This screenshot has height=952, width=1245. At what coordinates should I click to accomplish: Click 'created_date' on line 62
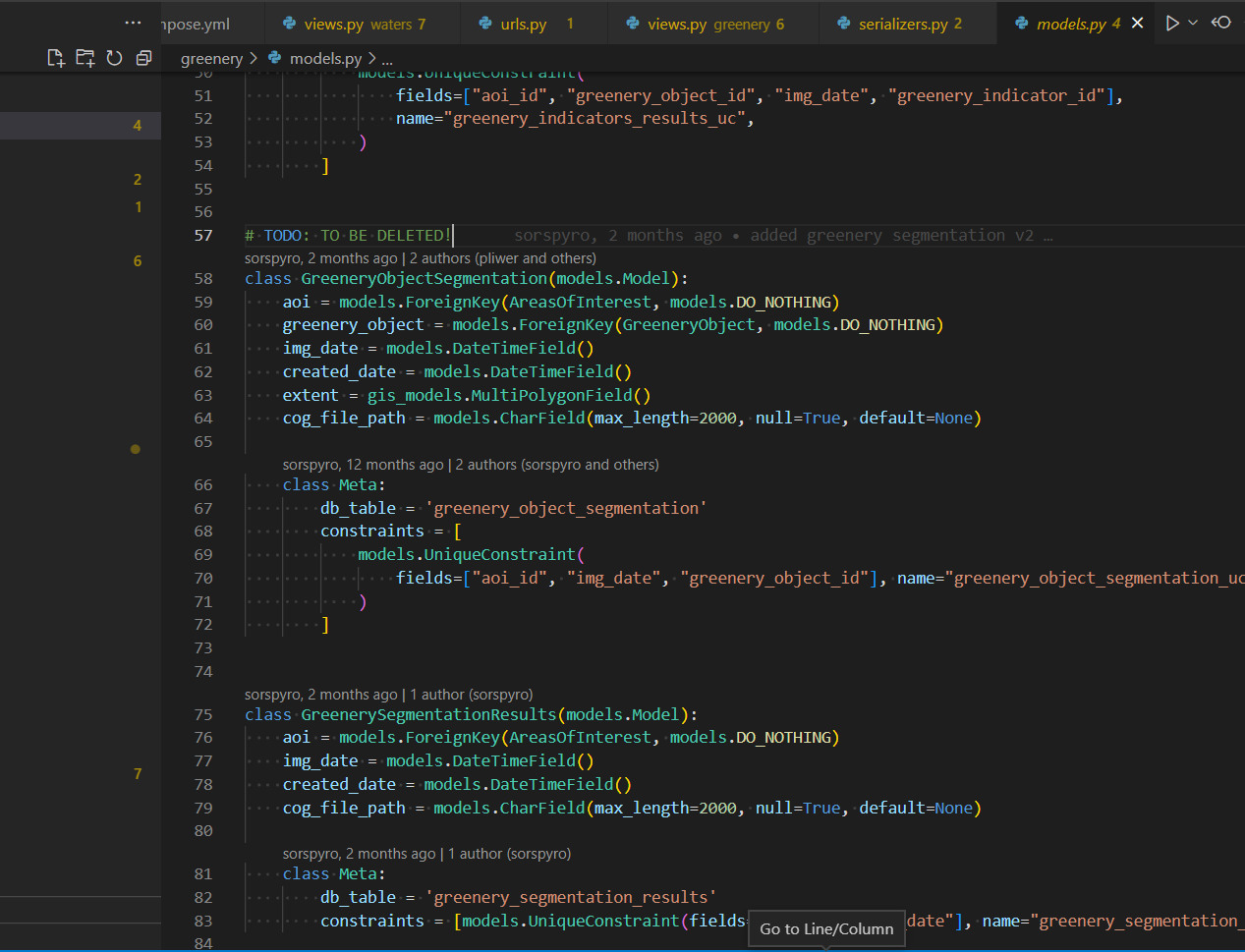(x=339, y=371)
